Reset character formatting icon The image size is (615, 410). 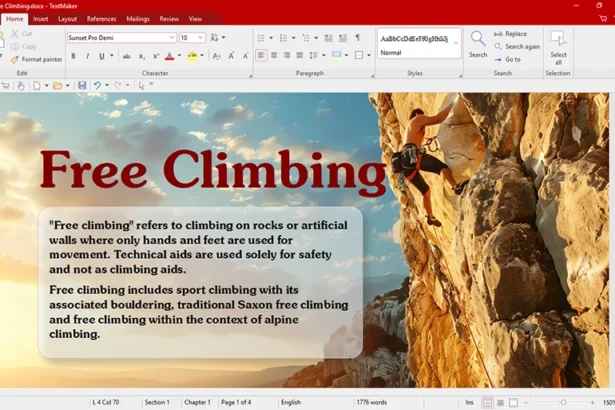click(x=216, y=56)
